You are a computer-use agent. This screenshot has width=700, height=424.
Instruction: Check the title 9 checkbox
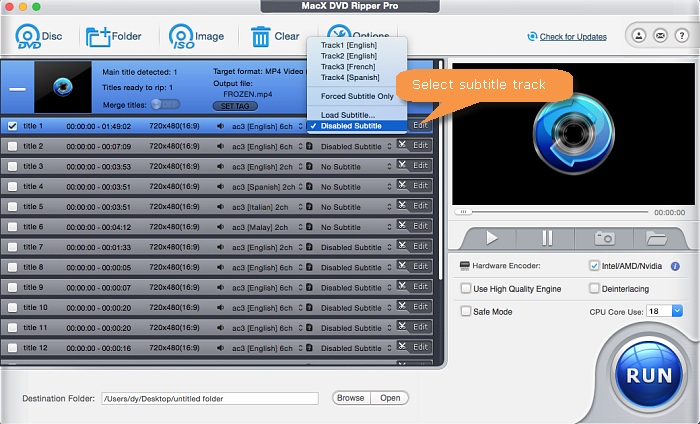pyautogui.click(x=12, y=287)
